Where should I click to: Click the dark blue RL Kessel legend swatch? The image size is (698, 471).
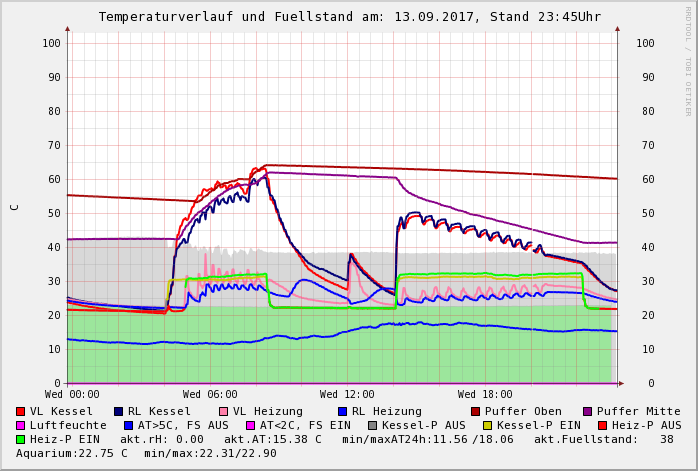pyautogui.click(x=118, y=411)
